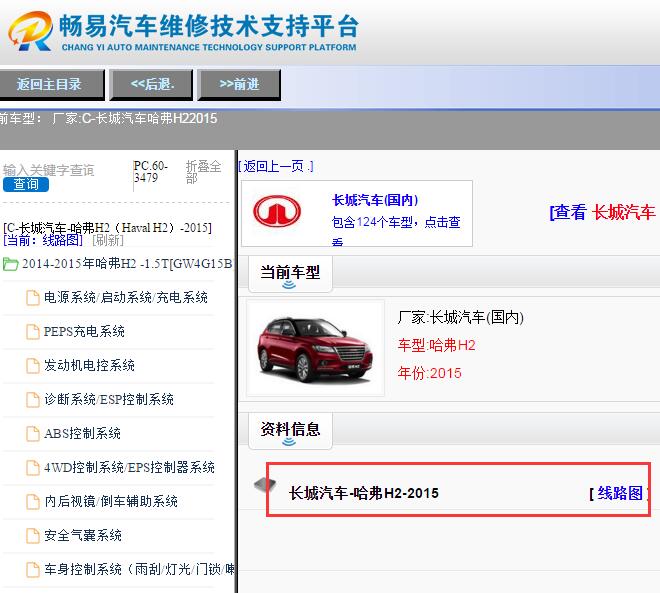Click the 当前：线路图 link
The height and width of the screenshot is (593, 660).
[43, 240]
